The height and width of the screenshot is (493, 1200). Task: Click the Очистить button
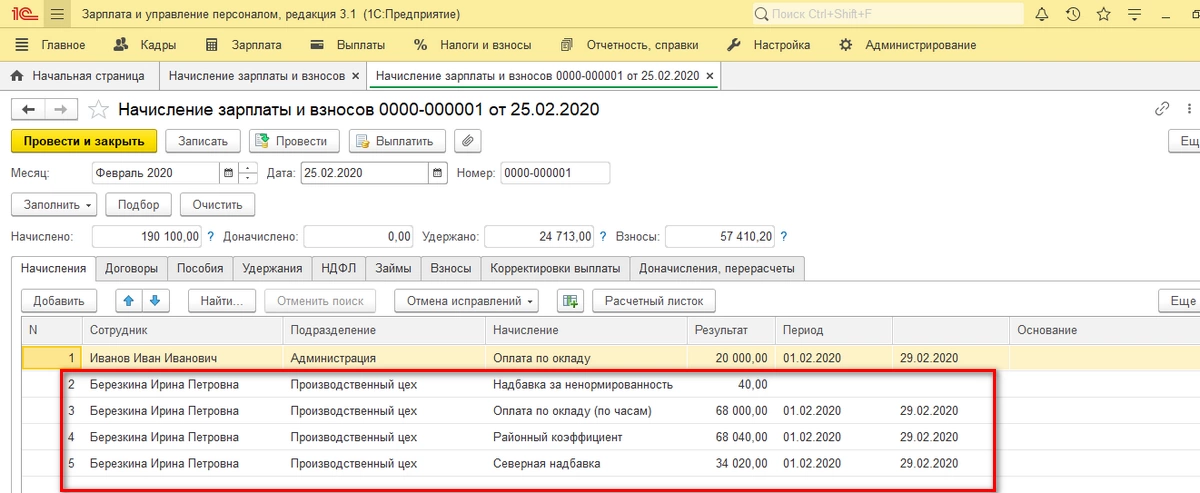coord(218,204)
